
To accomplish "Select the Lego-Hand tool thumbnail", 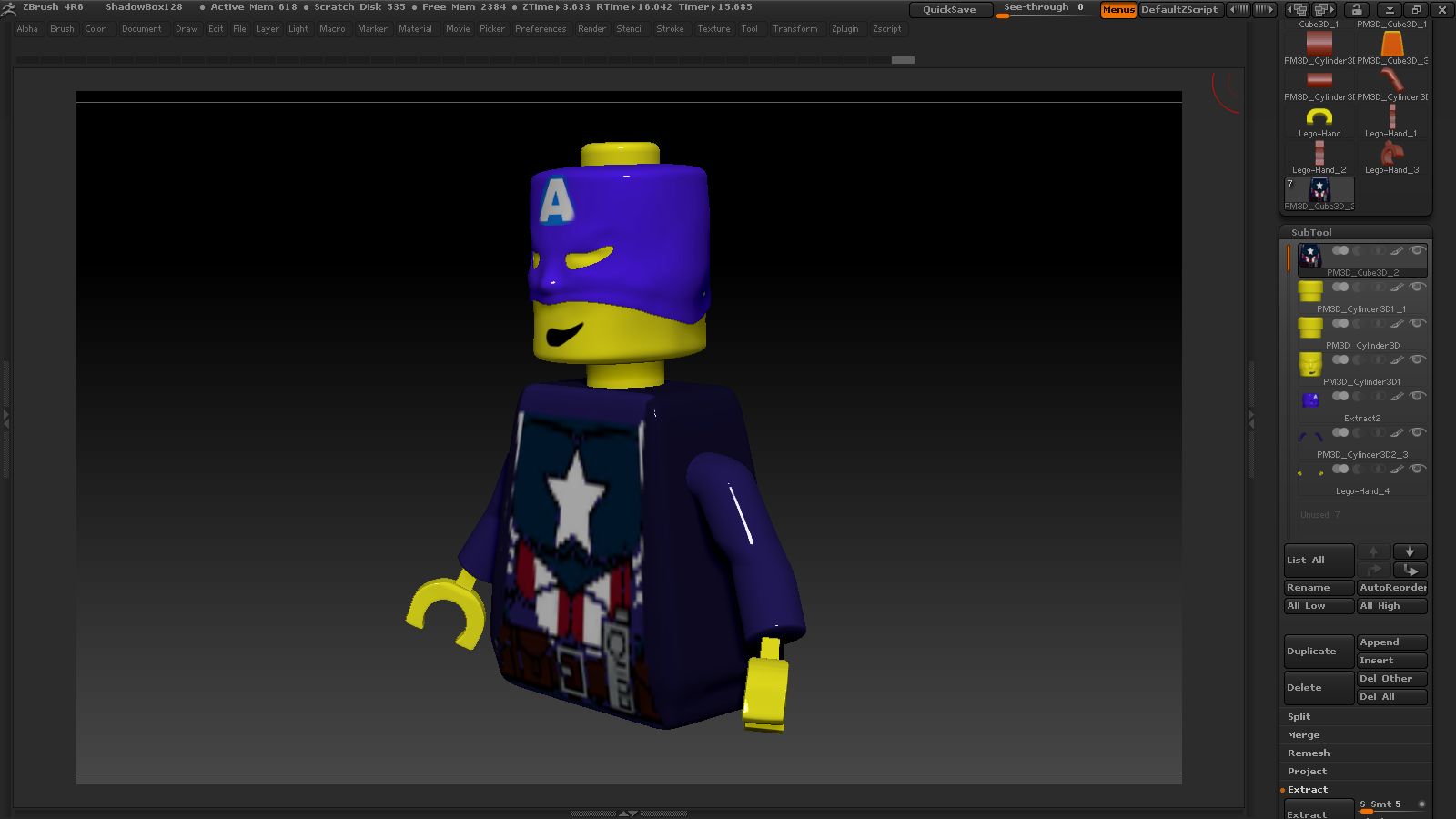I will tap(1319, 118).
